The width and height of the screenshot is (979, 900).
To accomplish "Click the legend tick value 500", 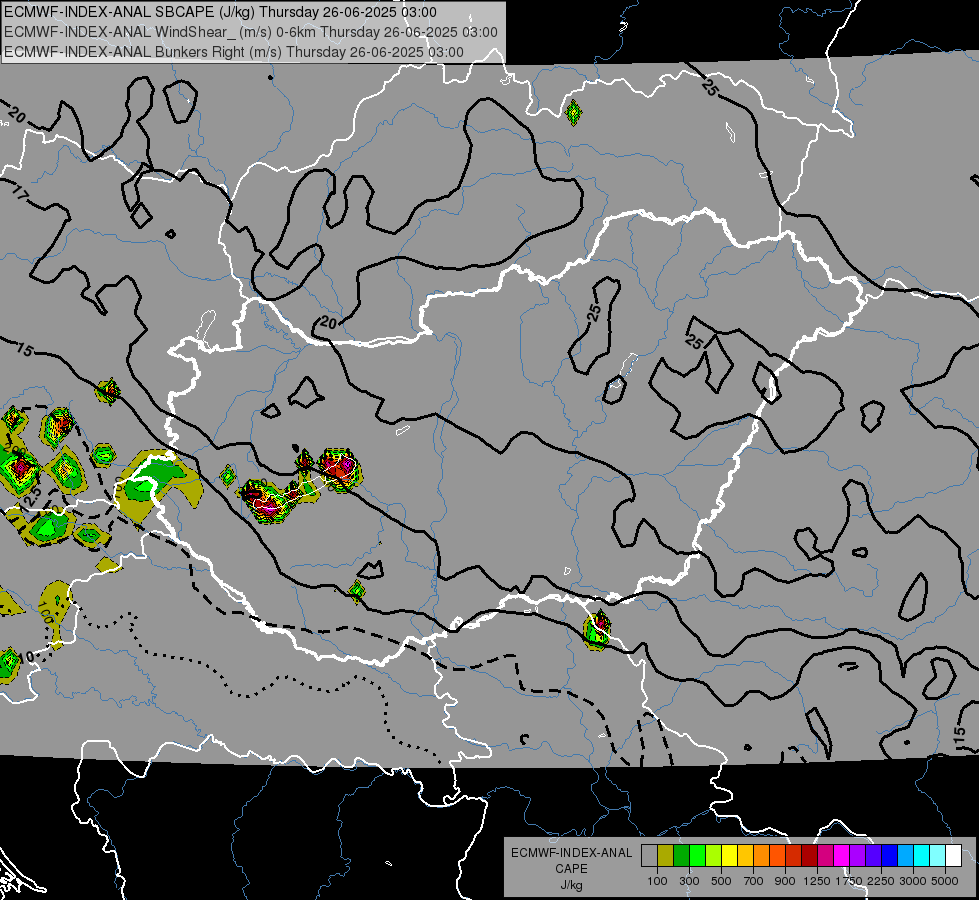I will pos(721,881).
